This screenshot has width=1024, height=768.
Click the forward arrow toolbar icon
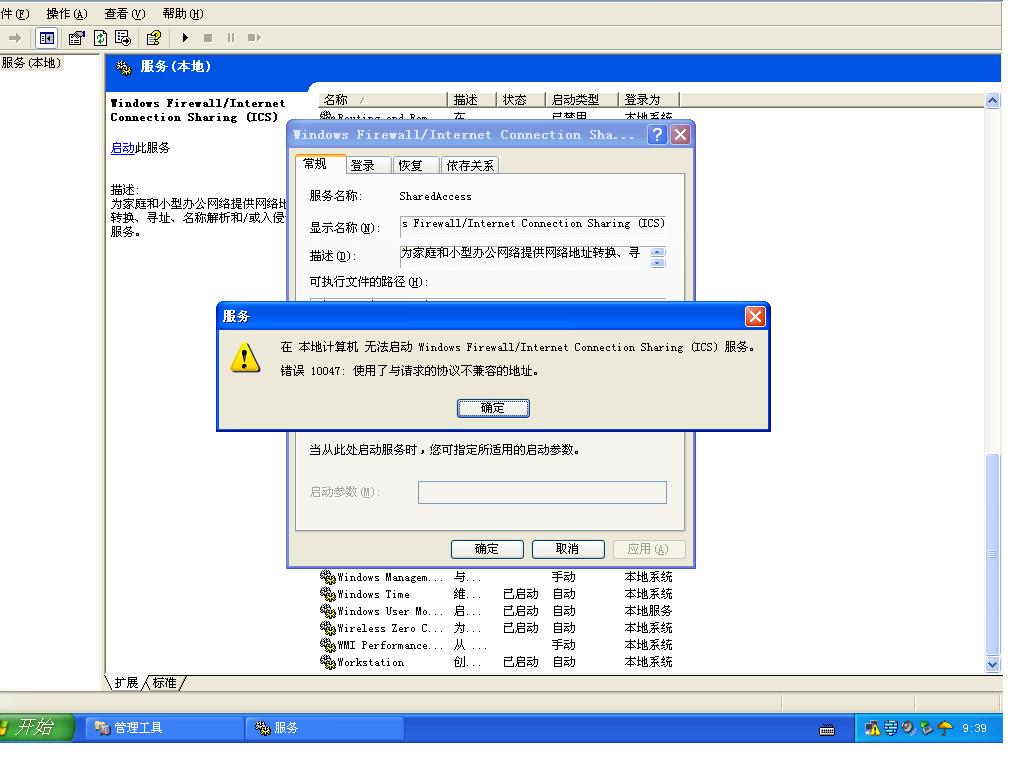[x=14, y=38]
